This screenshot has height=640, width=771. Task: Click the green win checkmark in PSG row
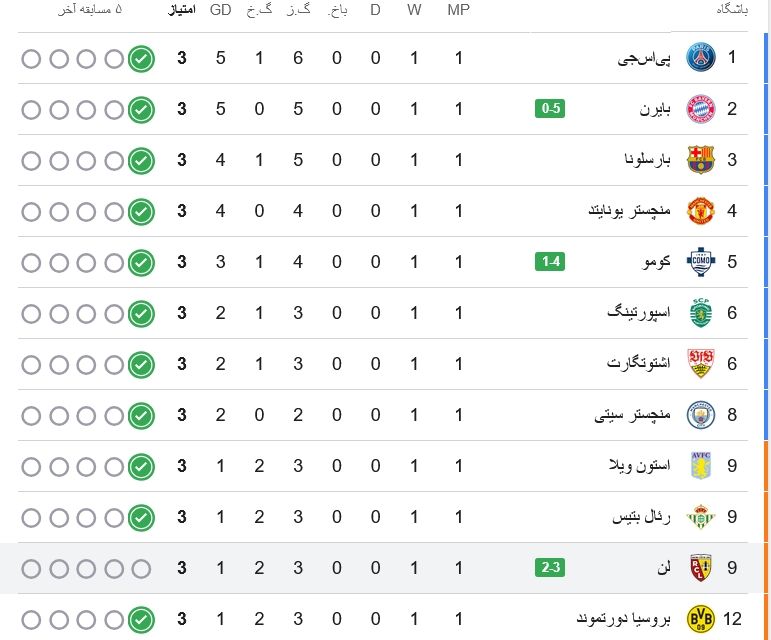(x=141, y=59)
